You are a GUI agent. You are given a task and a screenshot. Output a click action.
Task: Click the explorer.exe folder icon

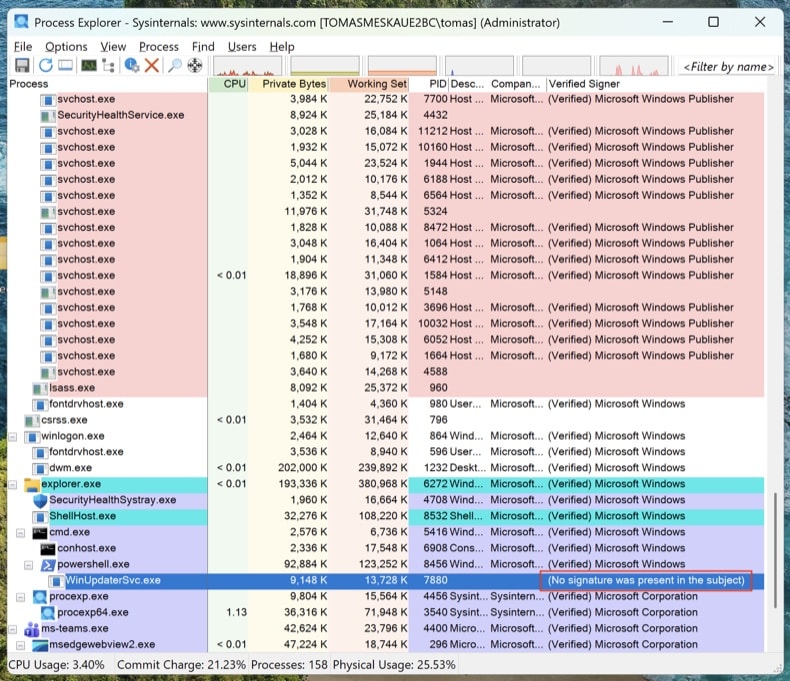pyautogui.click(x=32, y=485)
